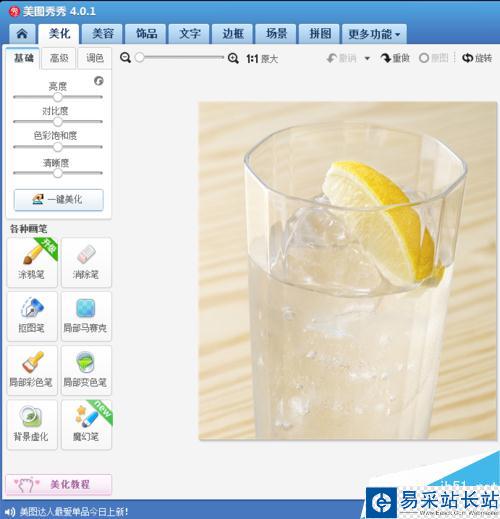The image size is (500, 519).
Task: Open the 美容 tab
Action: pyautogui.click(x=102, y=34)
